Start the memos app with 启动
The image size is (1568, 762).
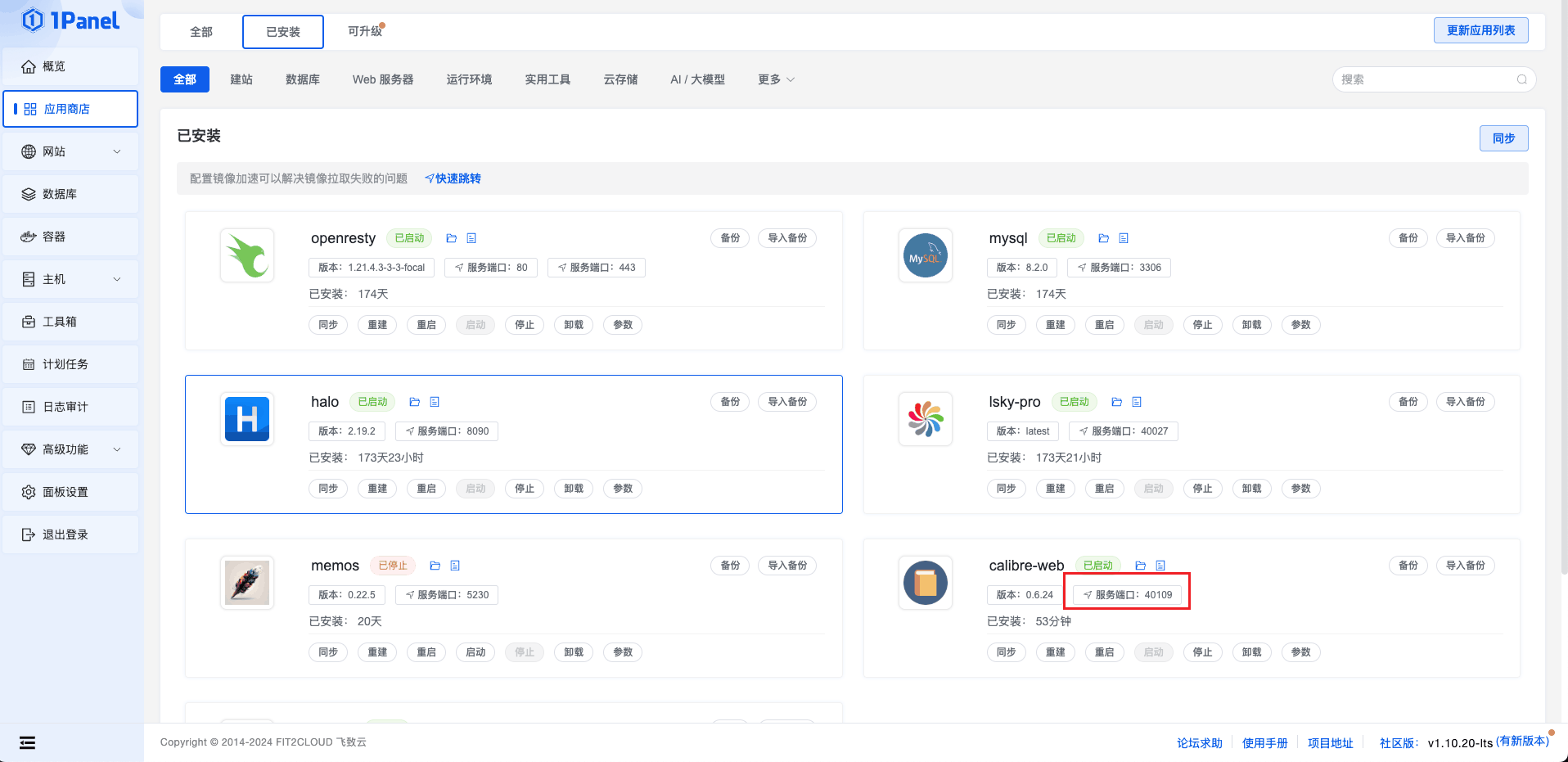click(475, 652)
